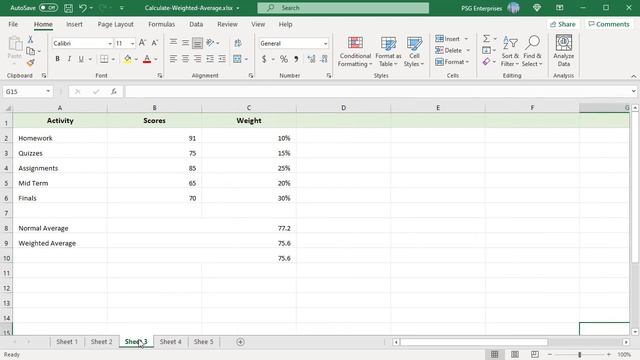Switch to the Review tab
Image resolution: width=640 pixels, height=360 pixels.
tap(227, 24)
